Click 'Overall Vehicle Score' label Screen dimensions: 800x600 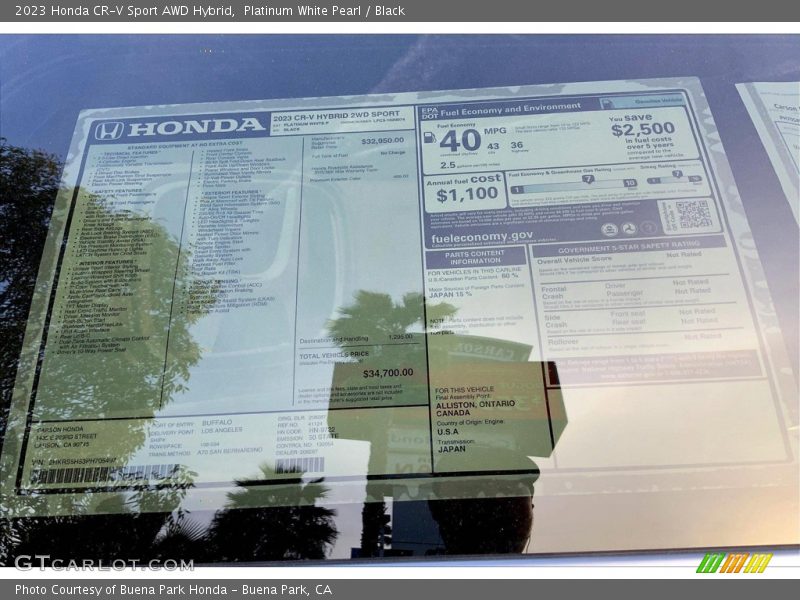tap(574, 260)
